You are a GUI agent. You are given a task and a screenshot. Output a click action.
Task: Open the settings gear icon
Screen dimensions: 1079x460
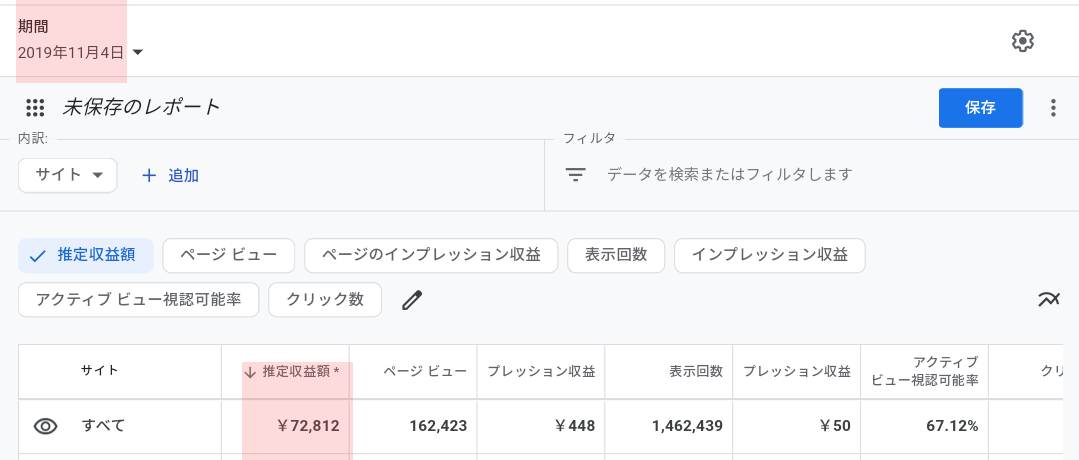pyautogui.click(x=1023, y=41)
